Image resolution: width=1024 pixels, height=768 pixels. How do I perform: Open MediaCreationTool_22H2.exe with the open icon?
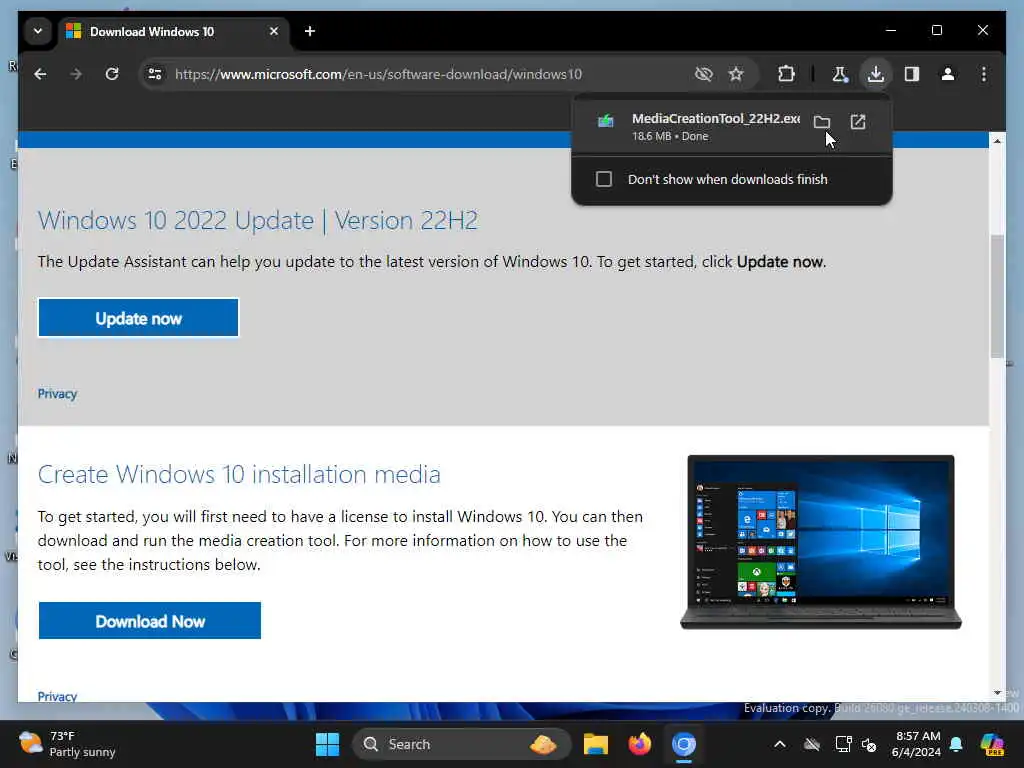click(x=857, y=122)
